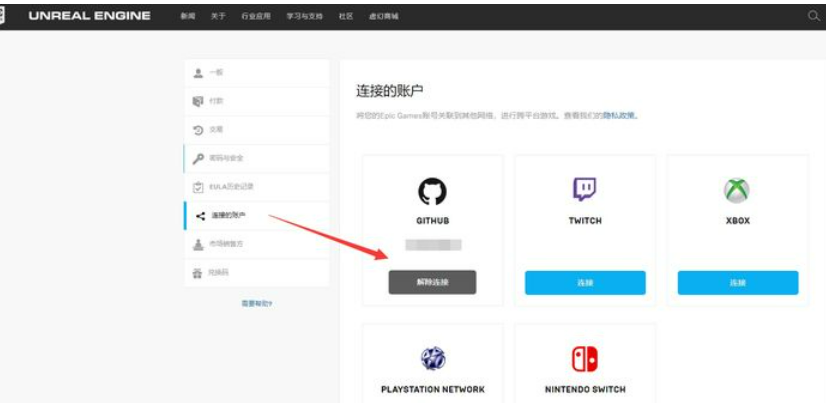Click the NINTENDO SWITCH label

585,390
